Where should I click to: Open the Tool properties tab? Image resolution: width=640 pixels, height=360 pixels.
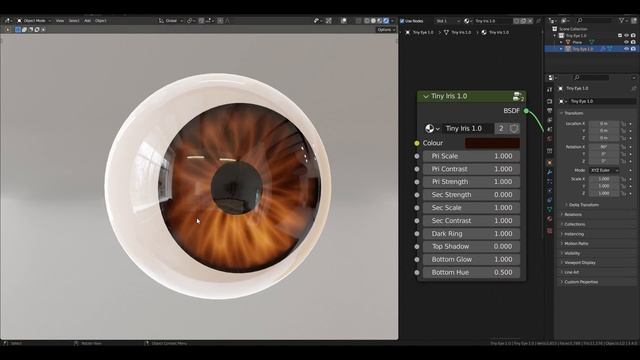point(549,90)
